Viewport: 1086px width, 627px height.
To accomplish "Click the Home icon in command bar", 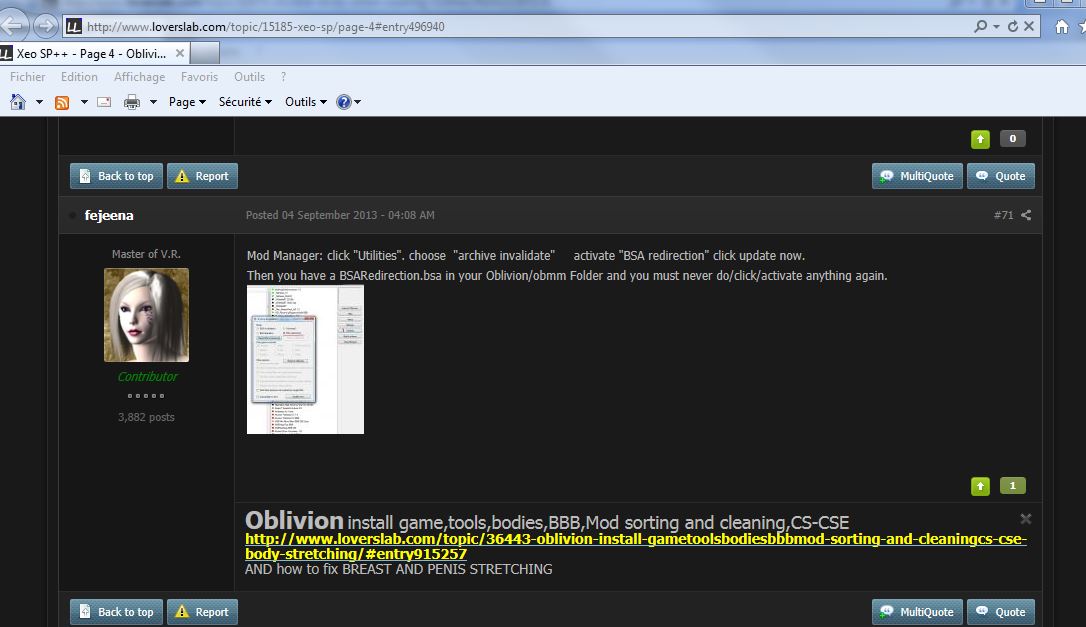I will [x=17, y=102].
